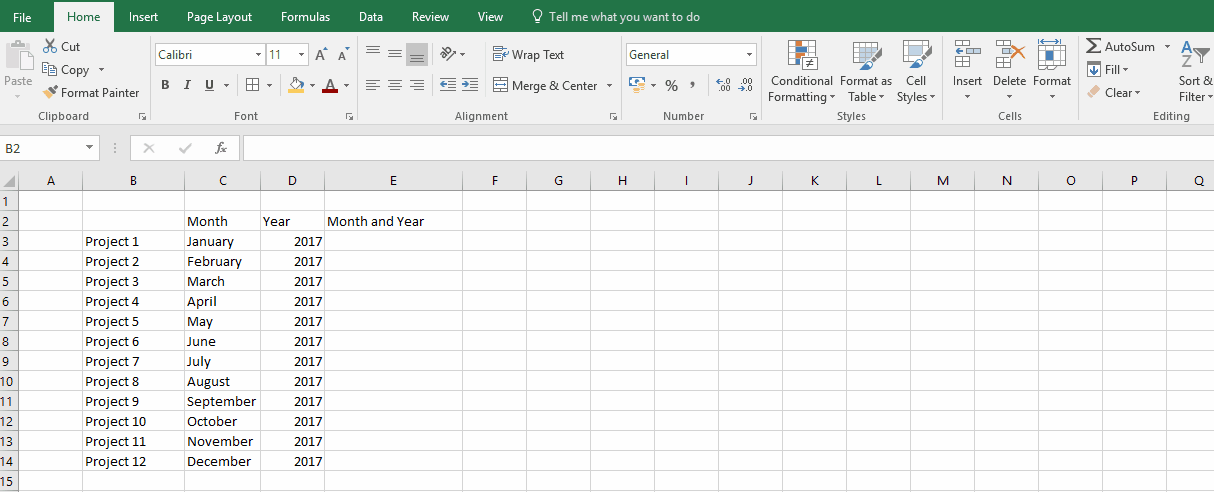The width and height of the screenshot is (1214, 492).
Task: Click the Cut scissors icon
Action: coord(50,47)
